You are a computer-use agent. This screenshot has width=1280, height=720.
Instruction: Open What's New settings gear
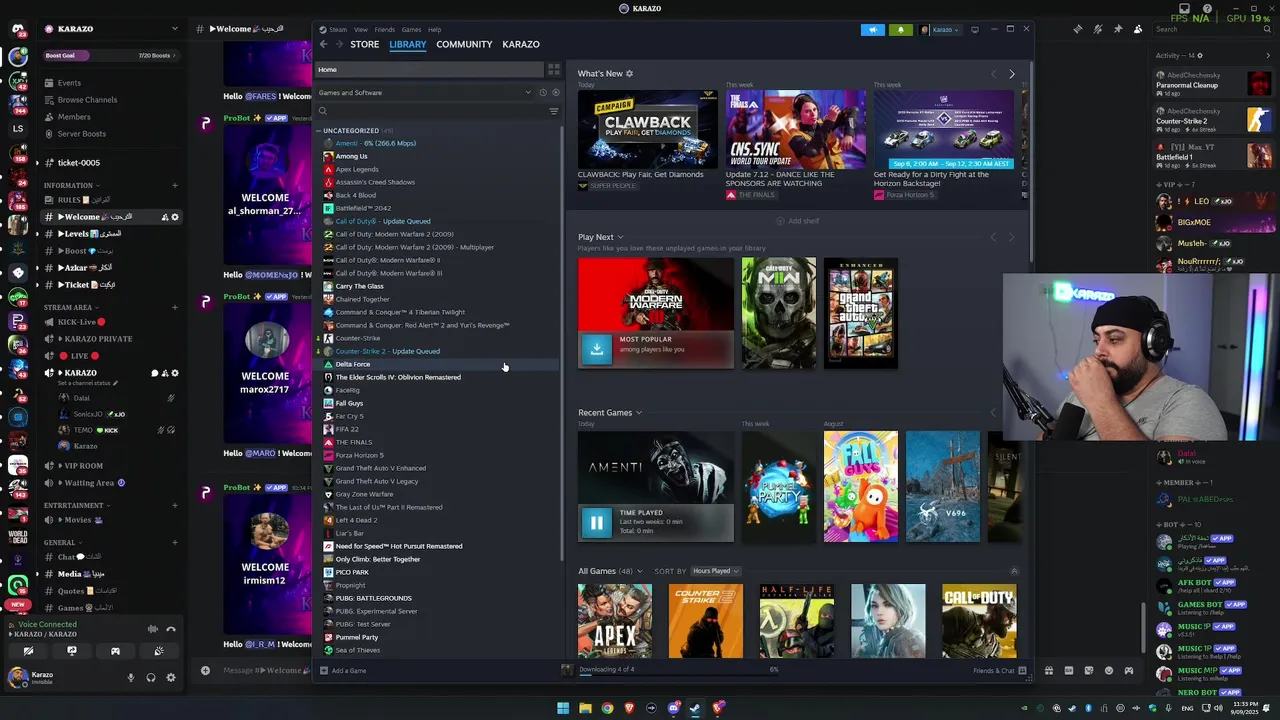click(x=629, y=73)
